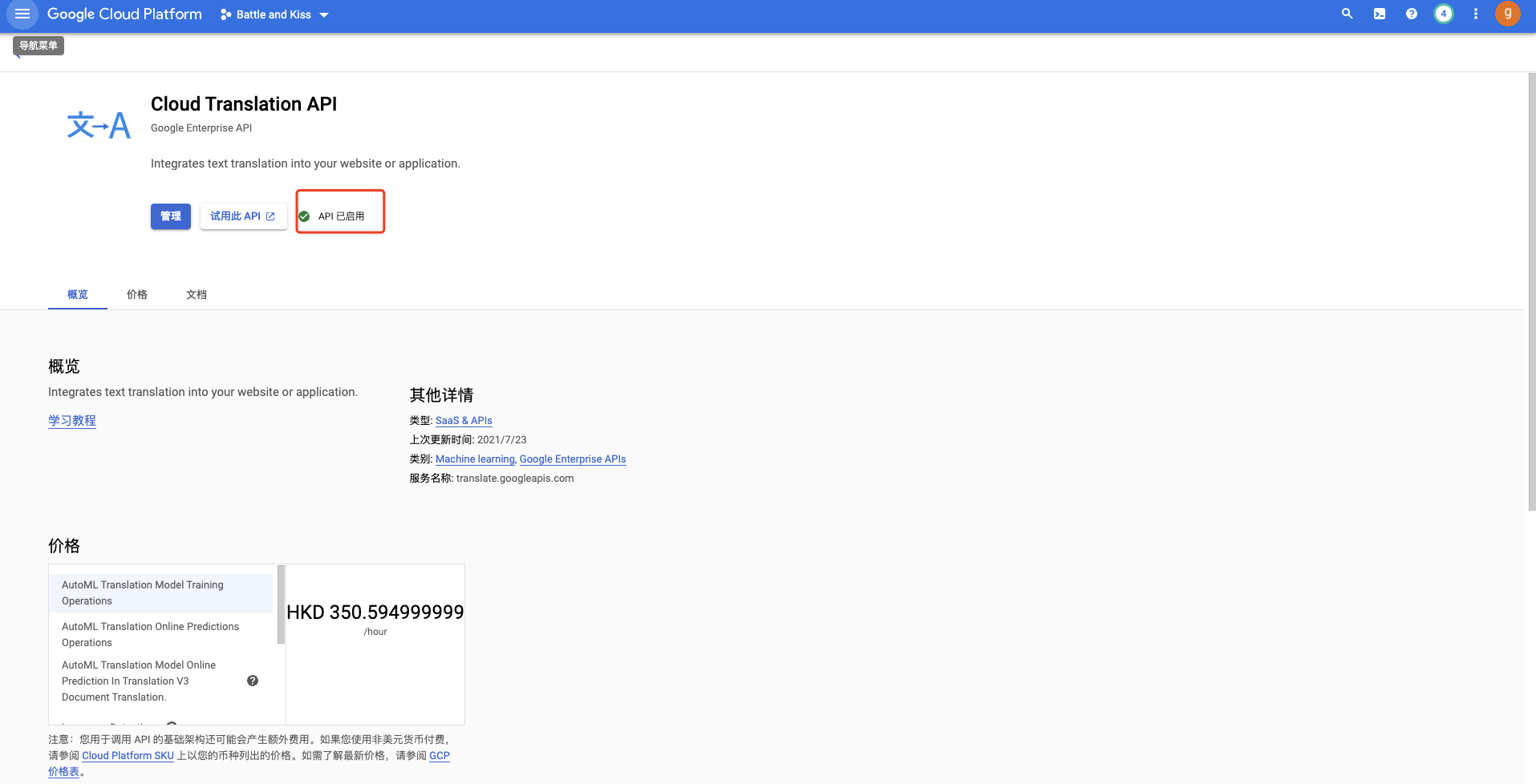The image size is (1536, 784).
Task: Click the translate.googleapis.com service name
Action: coord(515,479)
